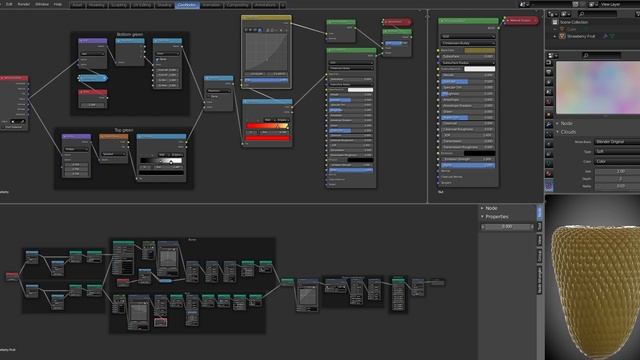
Task: Select the Top-green frame label
Action: click(x=124, y=130)
